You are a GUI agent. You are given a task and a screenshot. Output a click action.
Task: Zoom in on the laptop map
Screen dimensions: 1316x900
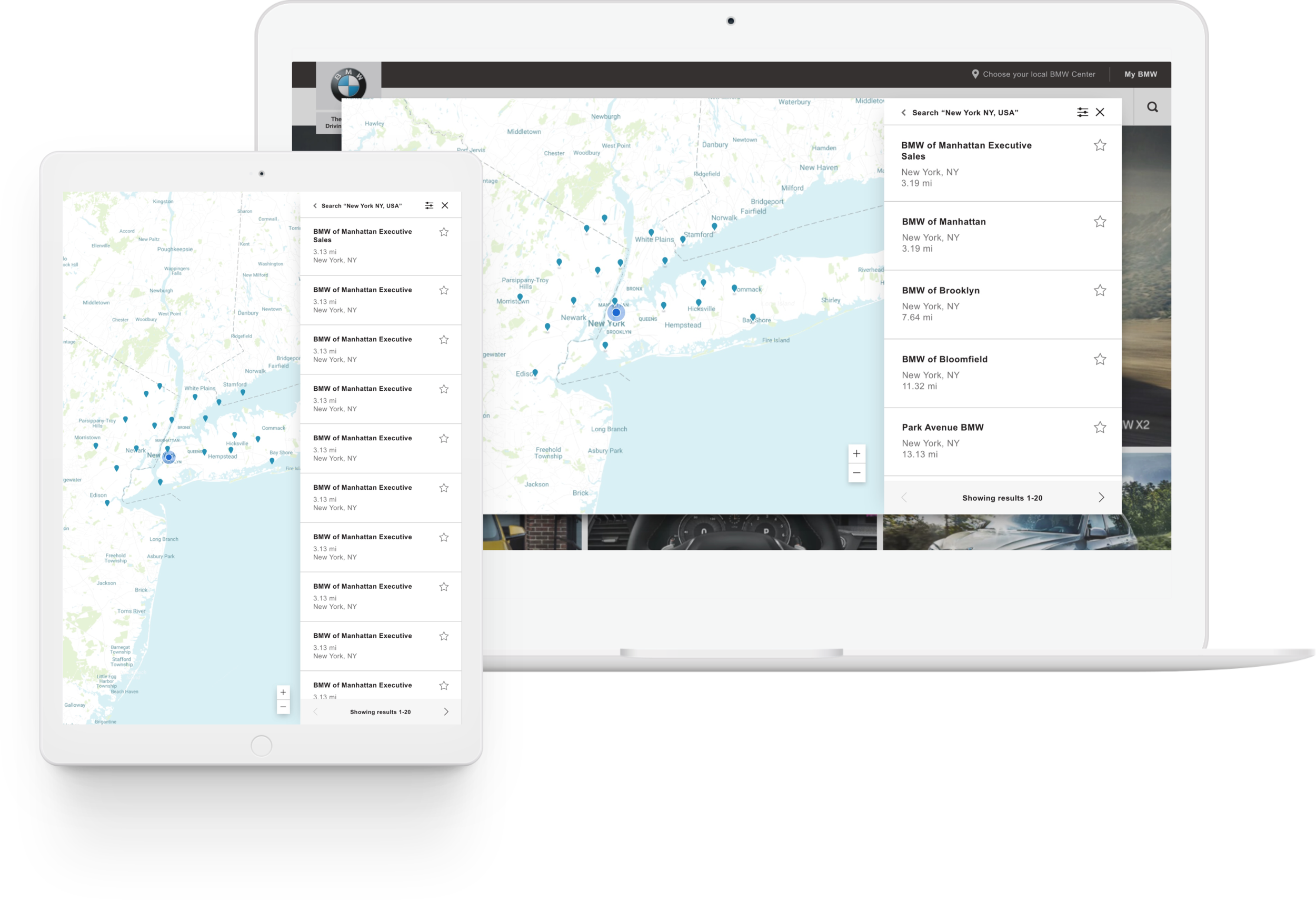856,453
